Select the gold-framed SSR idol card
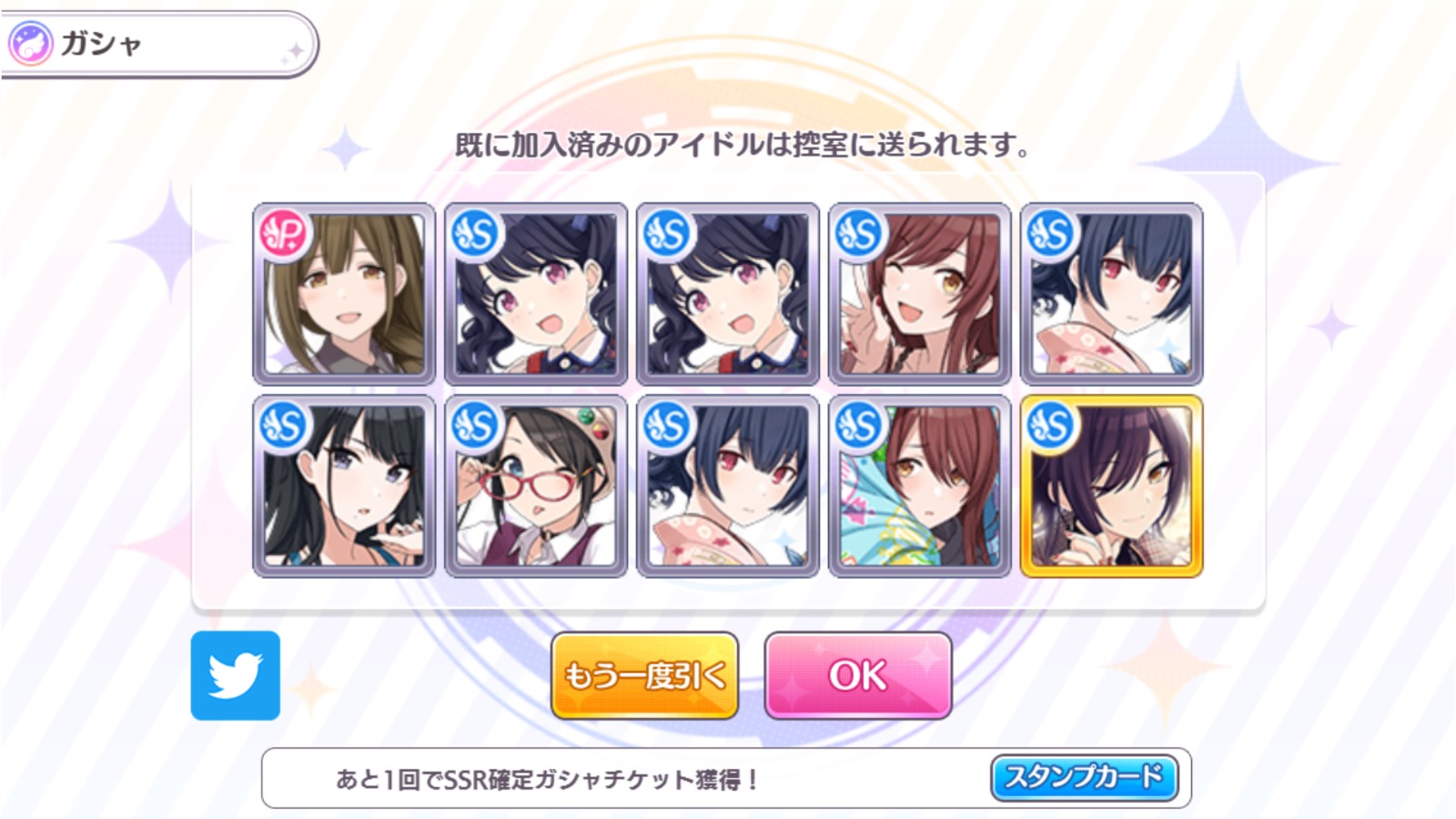This screenshot has width=1456, height=819. coord(1111,486)
